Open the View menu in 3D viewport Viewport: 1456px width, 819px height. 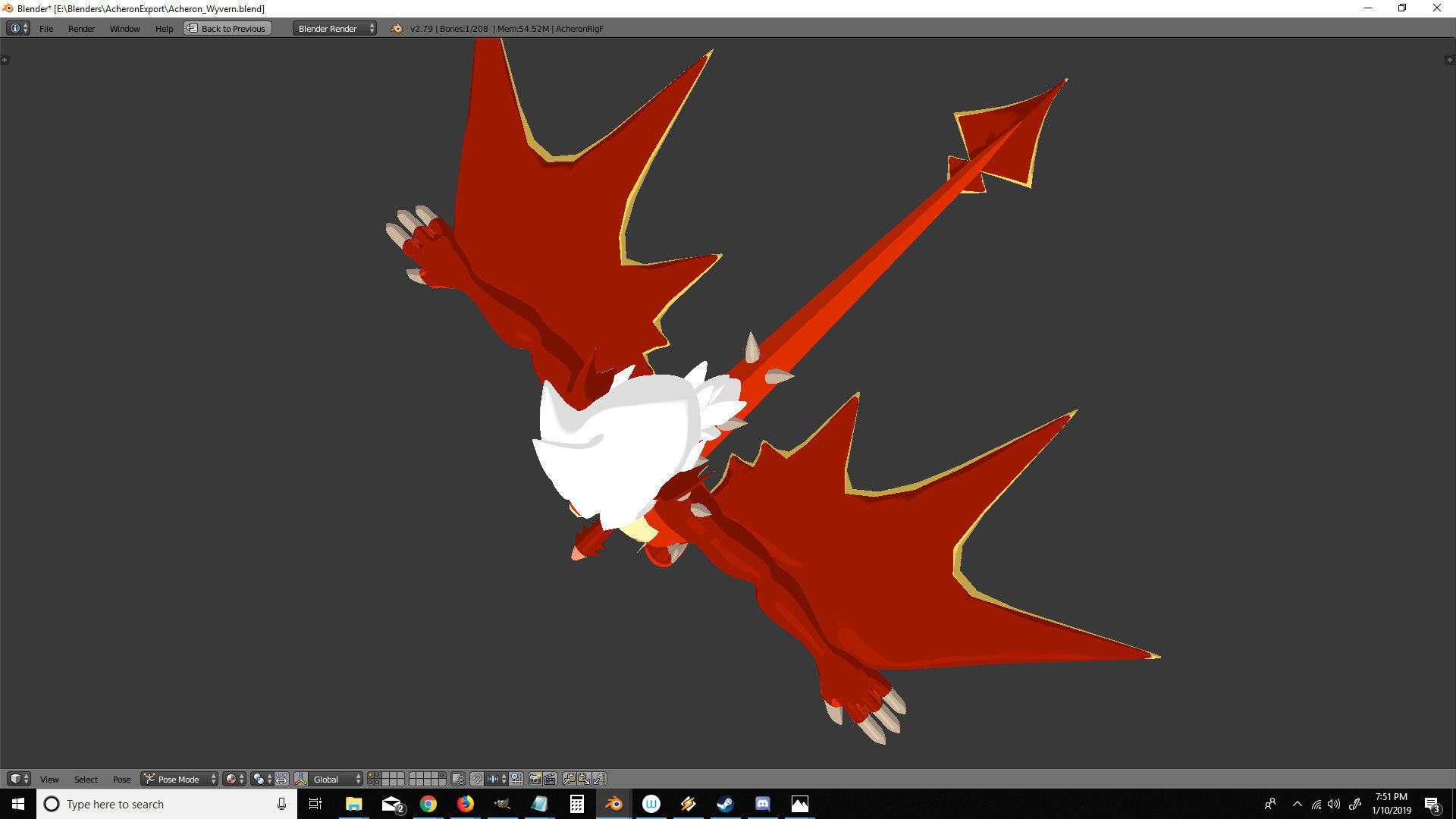49,780
